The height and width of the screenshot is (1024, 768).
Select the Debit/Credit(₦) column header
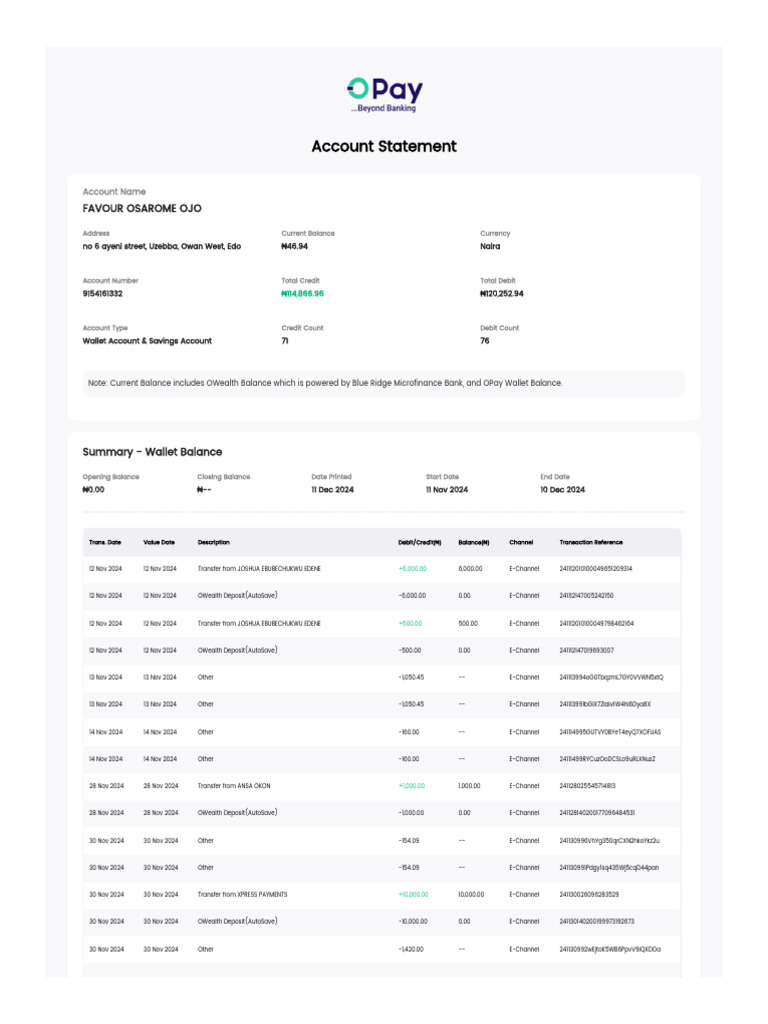[x=419, y=542]
